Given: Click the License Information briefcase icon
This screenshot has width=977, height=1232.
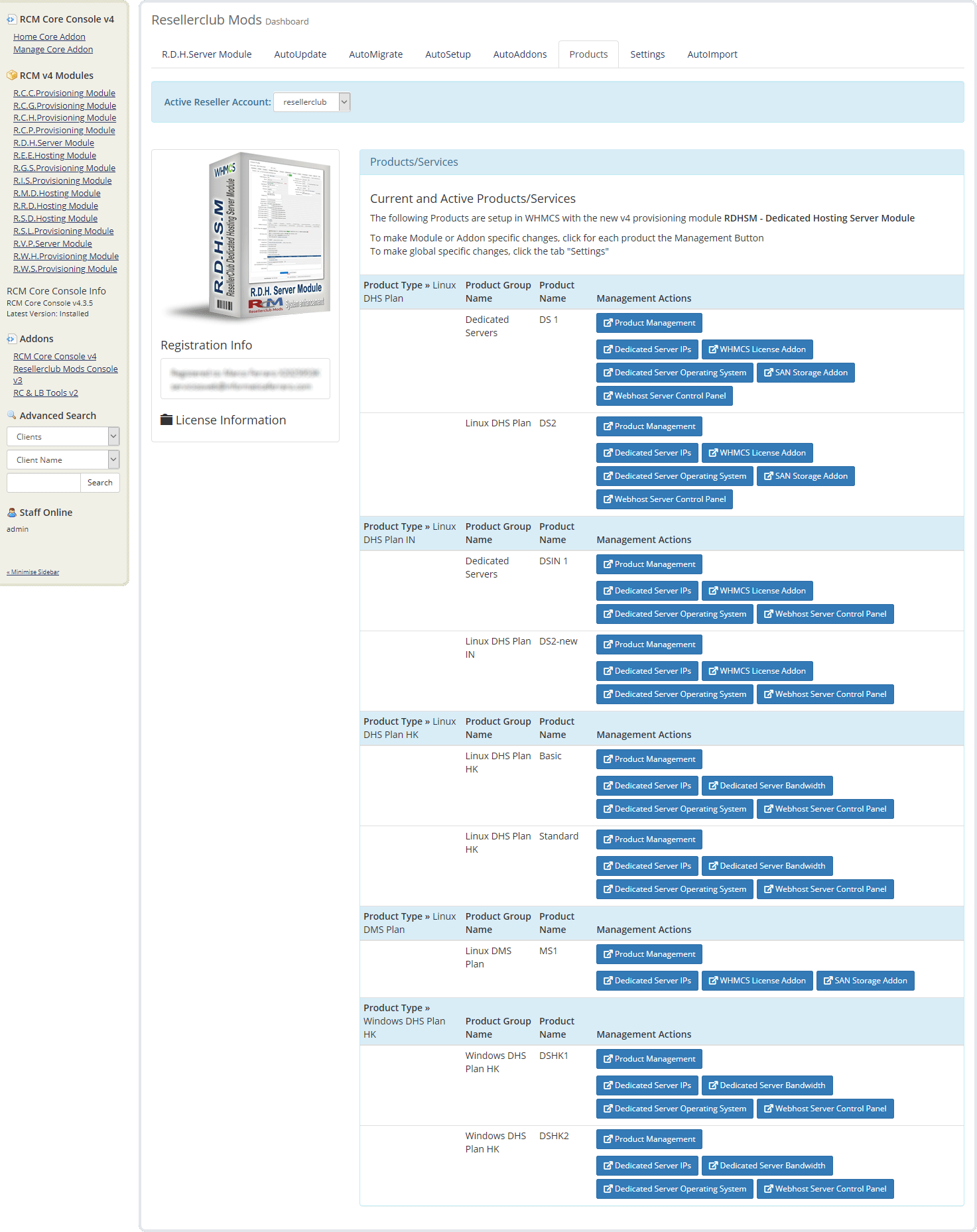Looking at the screenshot, I should (x=166, y=420).
